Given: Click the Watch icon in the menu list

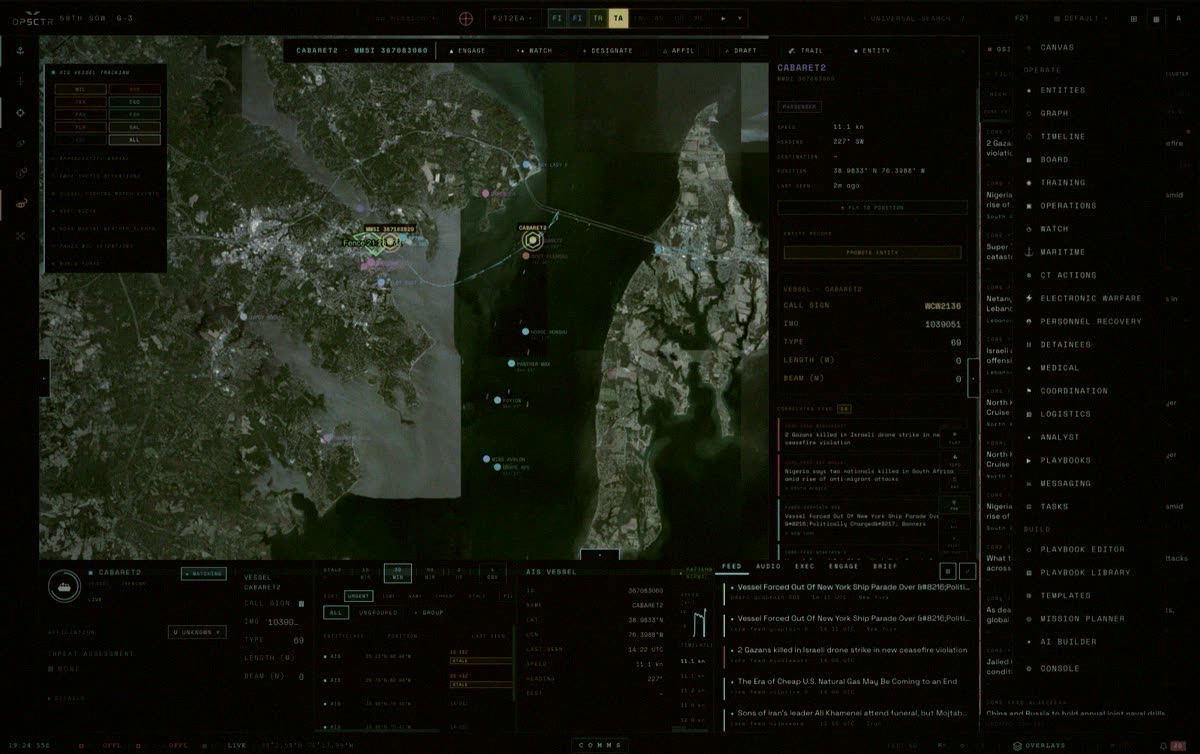Looking at the screenshot, I should (x=1029, y=229).
